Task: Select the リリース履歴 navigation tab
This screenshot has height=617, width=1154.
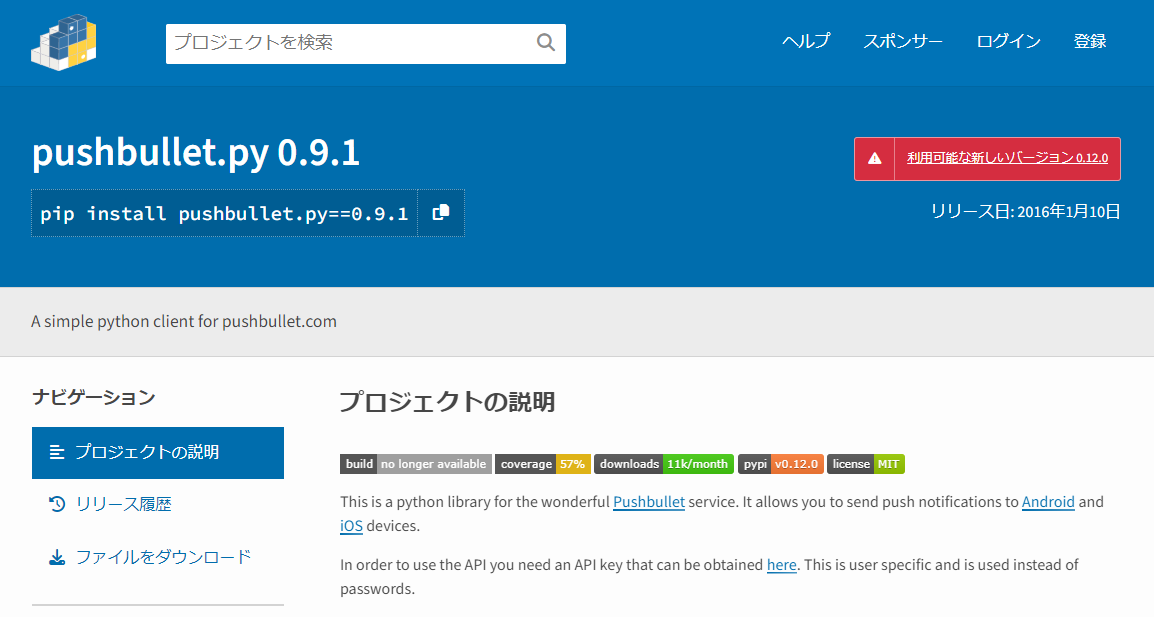Action: pos(124,504)
